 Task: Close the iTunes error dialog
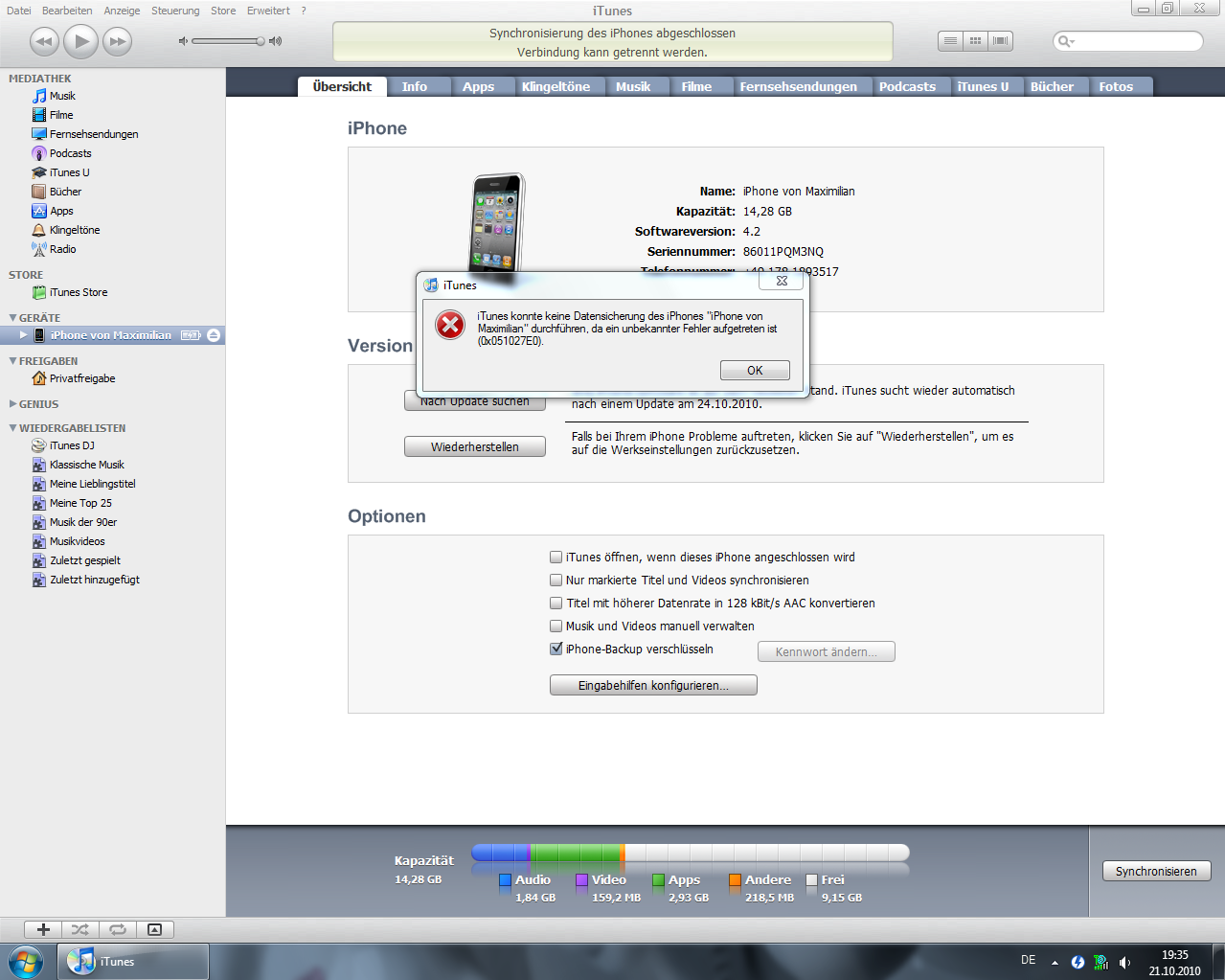[x=782, y=281]
